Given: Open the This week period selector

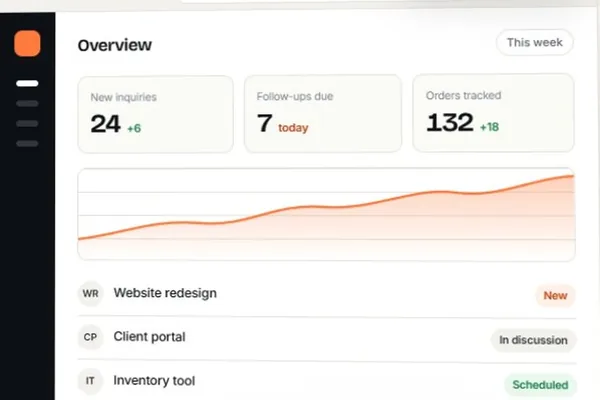Looking at the screenshot, I should click(535, 42).
